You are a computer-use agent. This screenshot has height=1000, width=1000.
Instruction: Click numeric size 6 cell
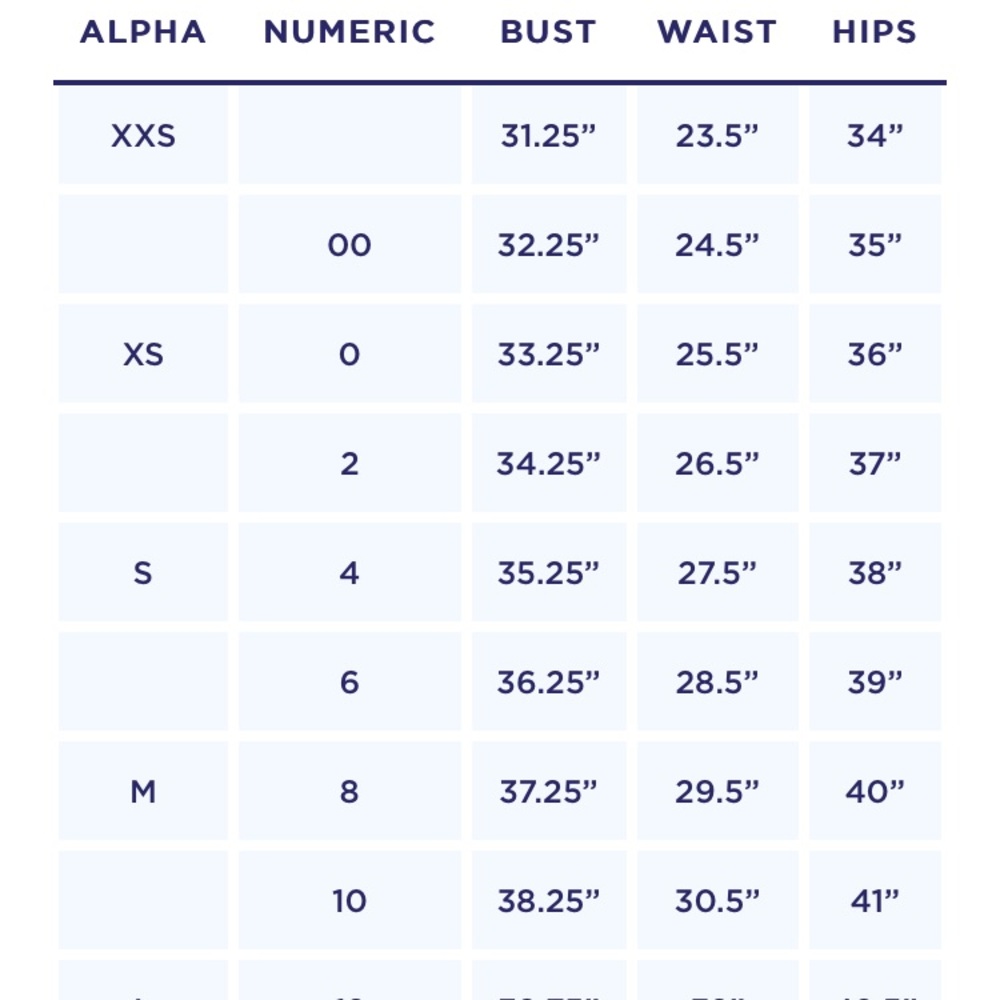[x=349, y=682]
